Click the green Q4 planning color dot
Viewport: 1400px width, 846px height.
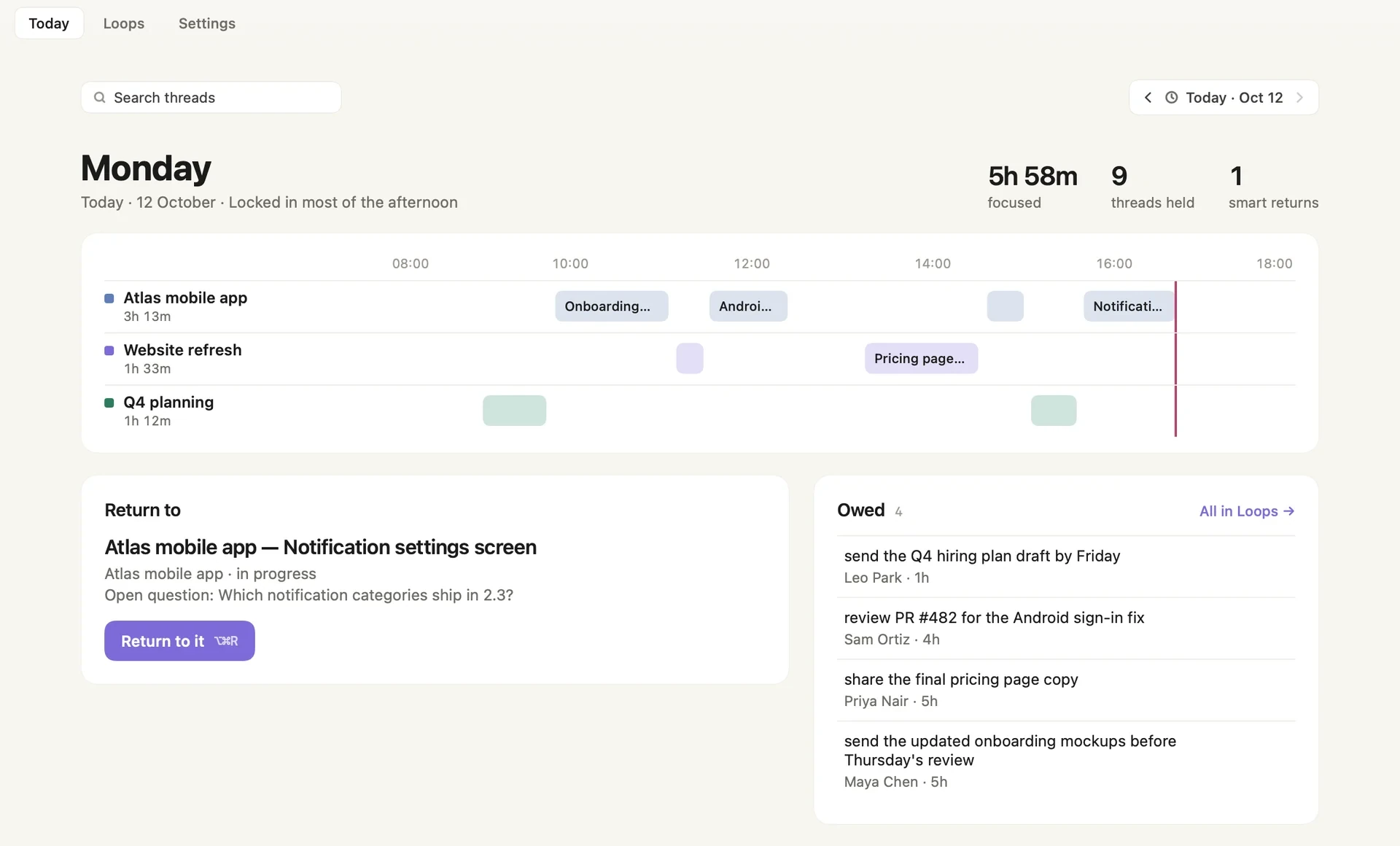109,403
